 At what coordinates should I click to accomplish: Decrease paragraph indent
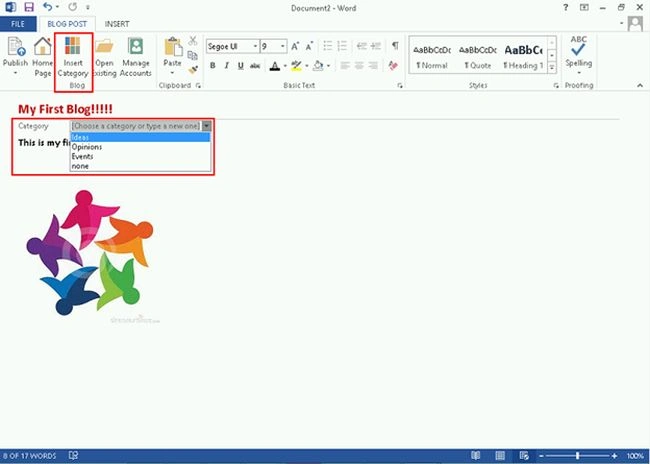(361, 46)
